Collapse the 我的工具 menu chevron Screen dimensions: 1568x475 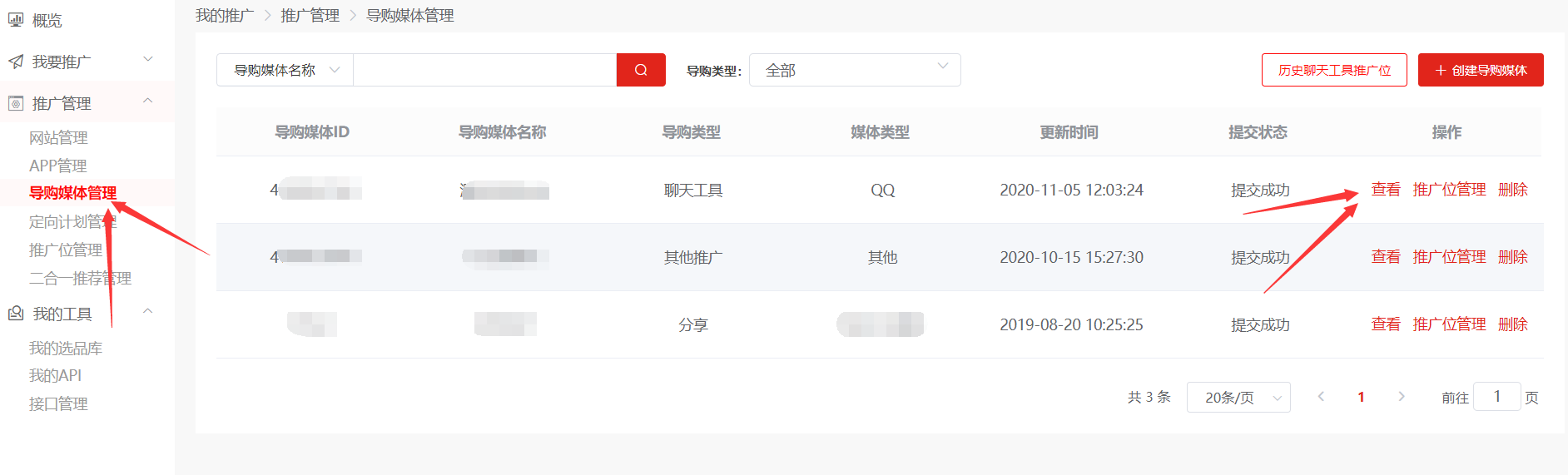pyautogui.click(x=148, y=311)
